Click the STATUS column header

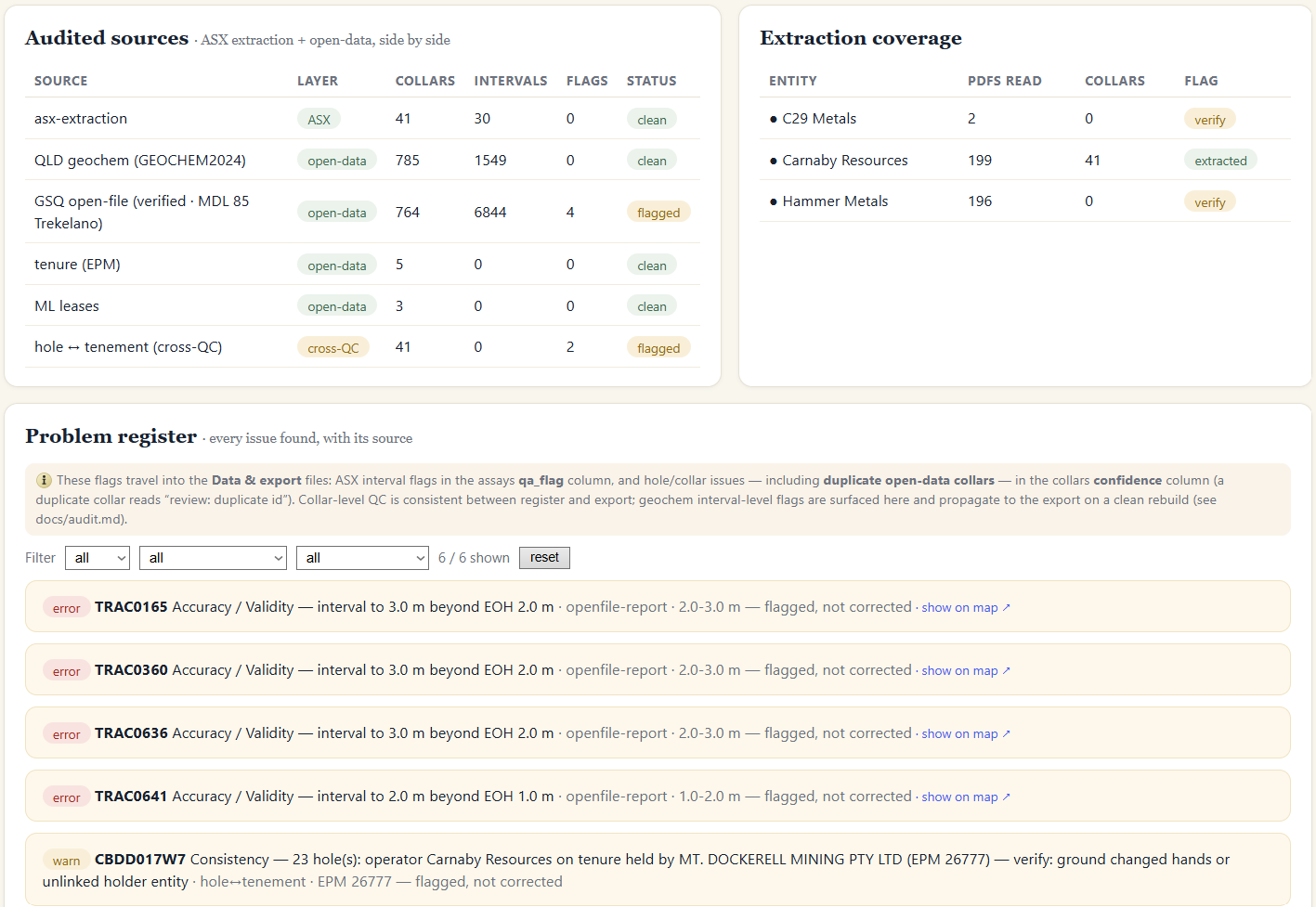click(652, 81)
